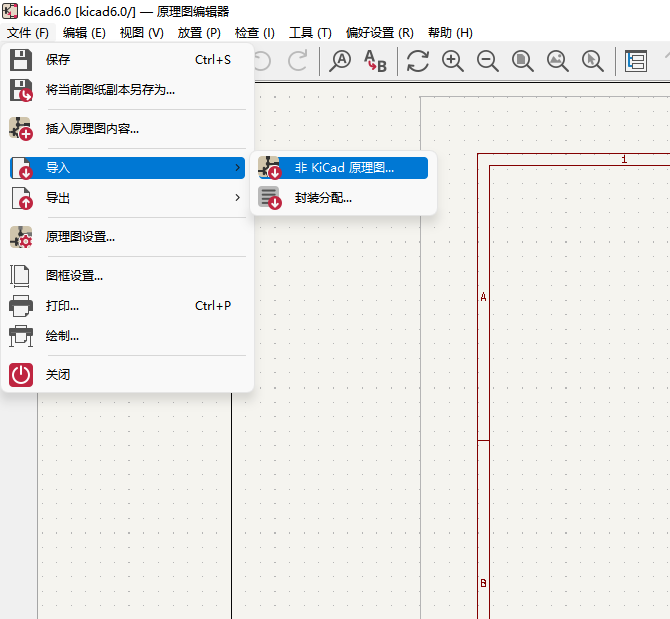Choose 原理图设置... entry
Screen dimensions: 670x619
point(127,237)
